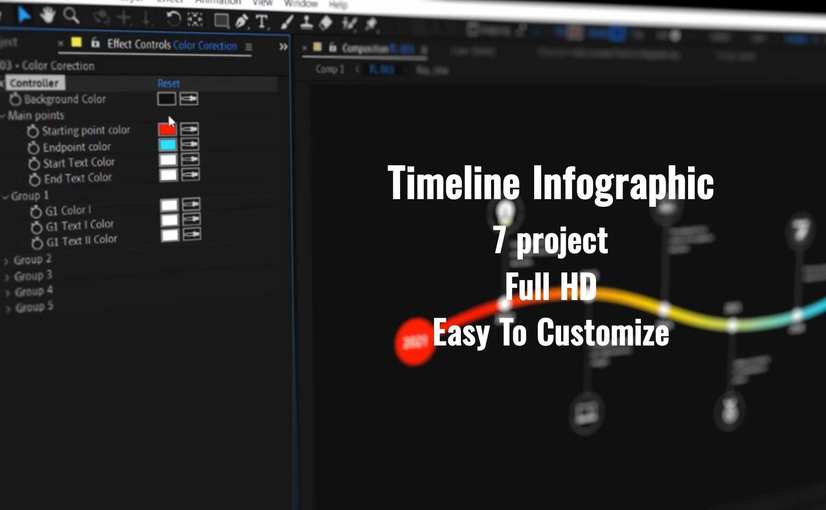Select the Type text tool
826x510 pixels.
[262, 22]
